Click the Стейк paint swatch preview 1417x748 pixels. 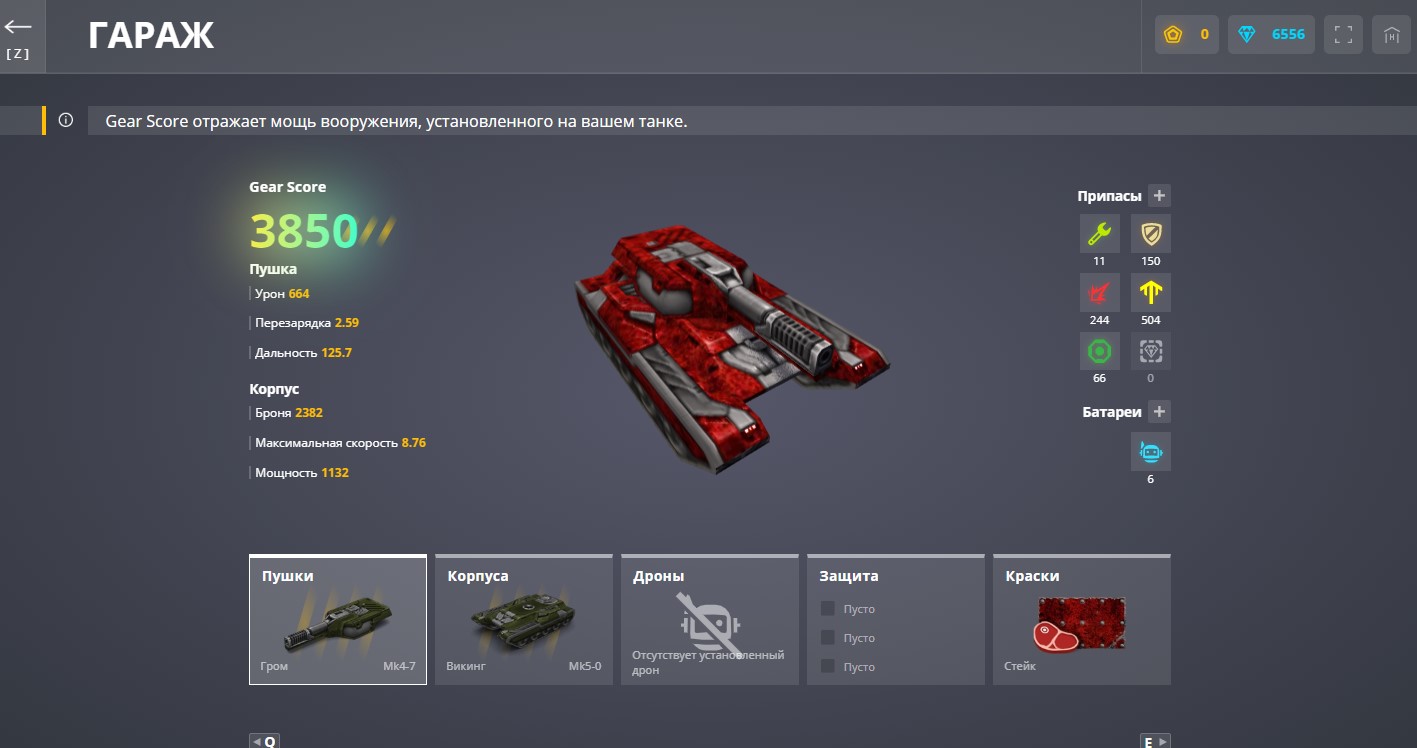(1082, 624)
